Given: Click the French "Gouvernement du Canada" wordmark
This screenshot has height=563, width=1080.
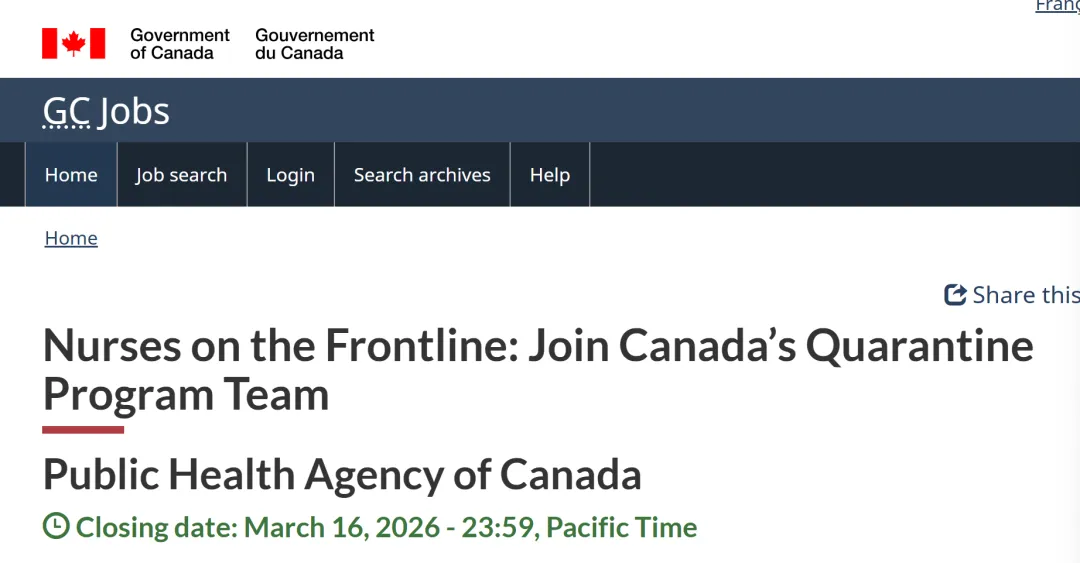Looking at the screenshot, I should 314,44.
